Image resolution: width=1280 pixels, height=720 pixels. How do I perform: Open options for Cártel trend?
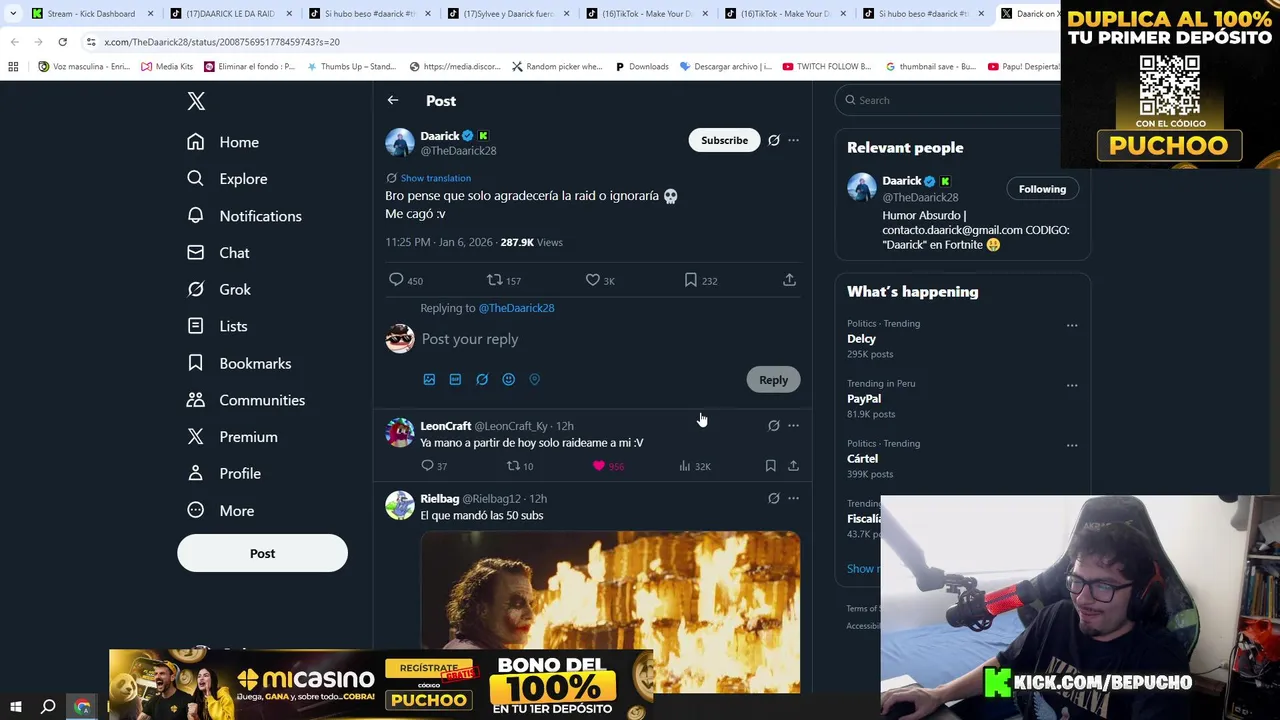click(1072, 445)
